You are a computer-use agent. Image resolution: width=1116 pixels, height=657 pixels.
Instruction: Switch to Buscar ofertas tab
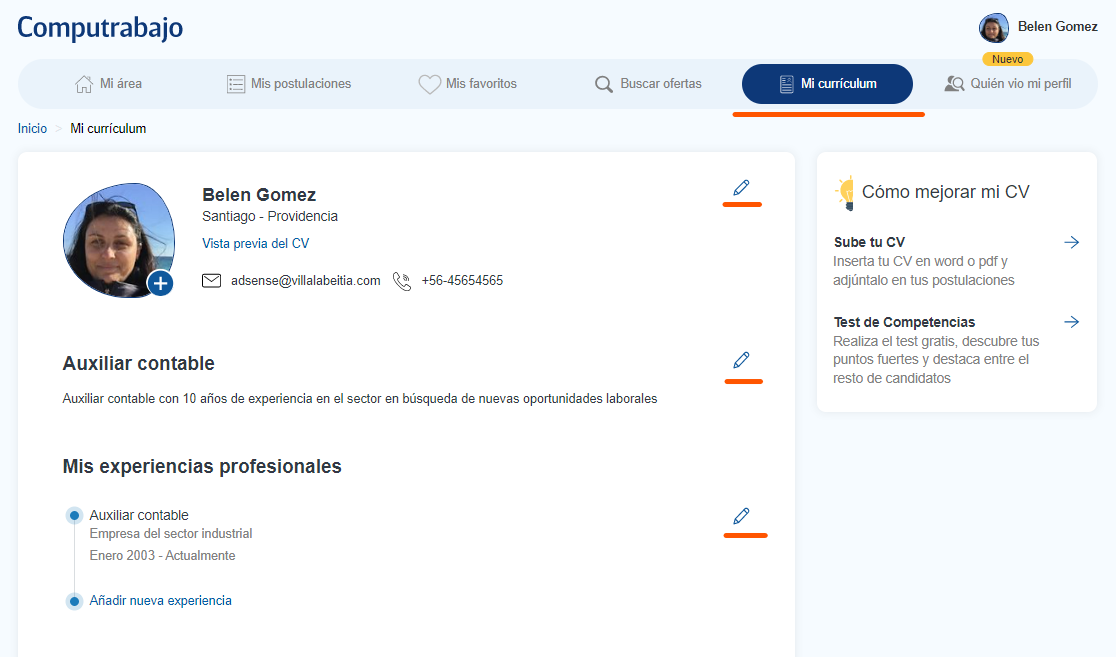click(648, 84)
